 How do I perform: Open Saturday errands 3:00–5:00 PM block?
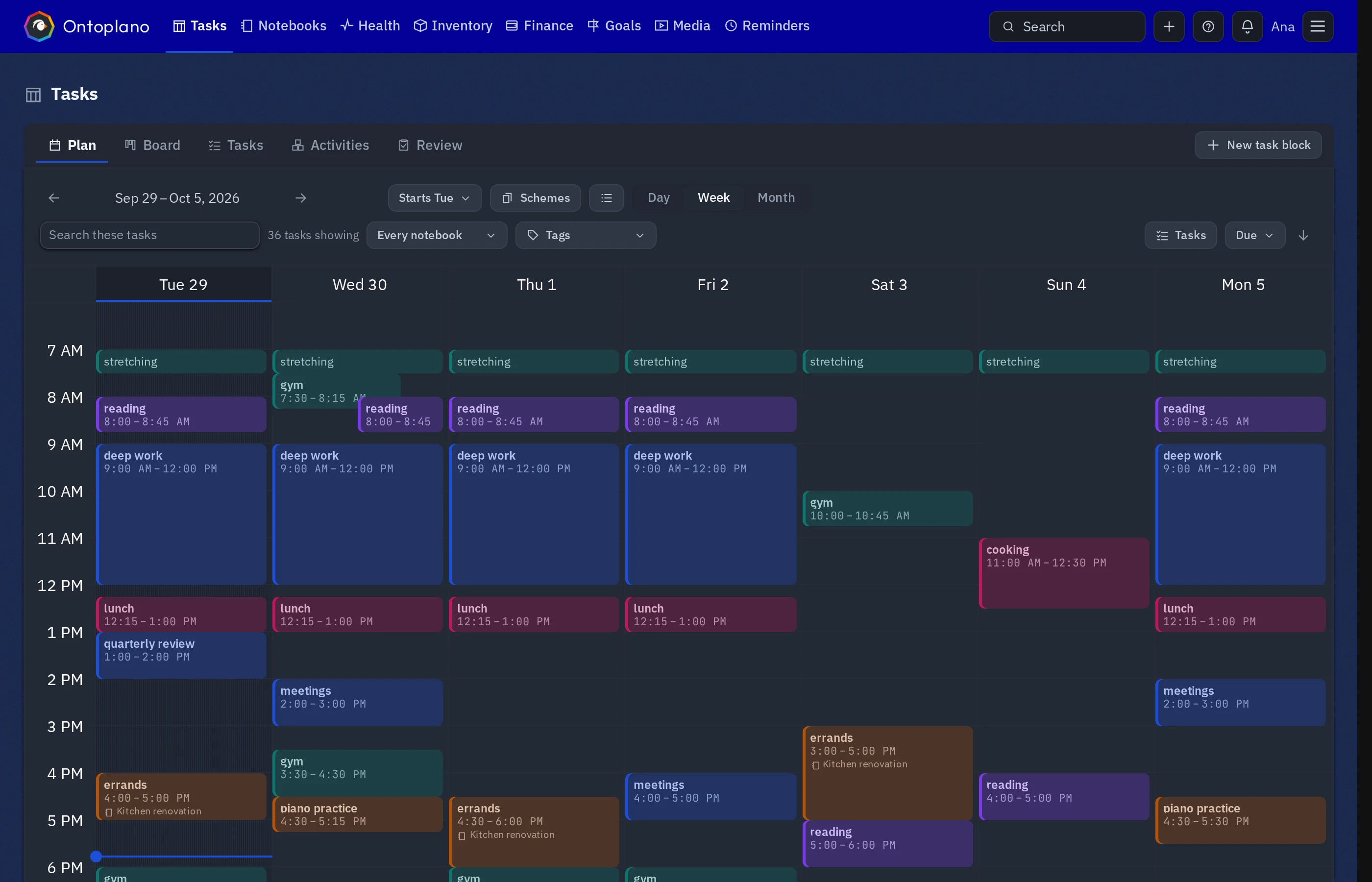pyautogui.click(x=887, y=773)
